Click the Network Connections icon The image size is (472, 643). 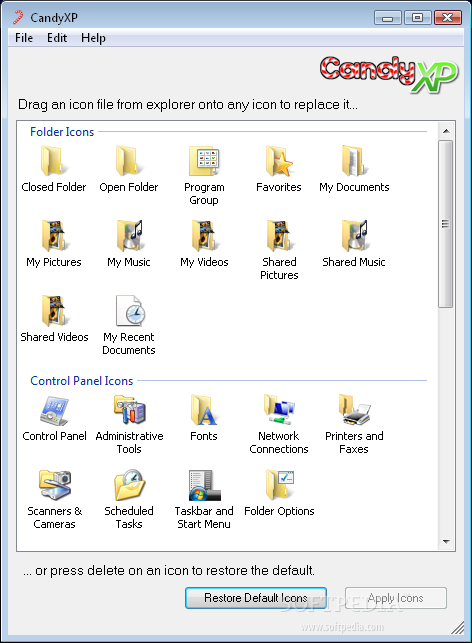(x=279, y=409)
